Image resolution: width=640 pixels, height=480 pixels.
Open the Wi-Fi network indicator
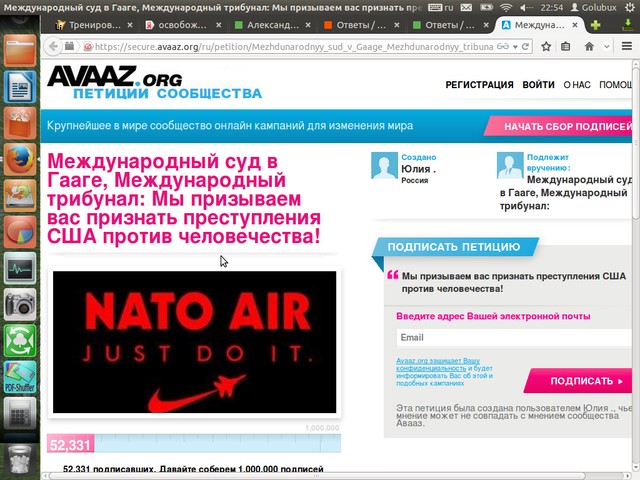[506, 7]
